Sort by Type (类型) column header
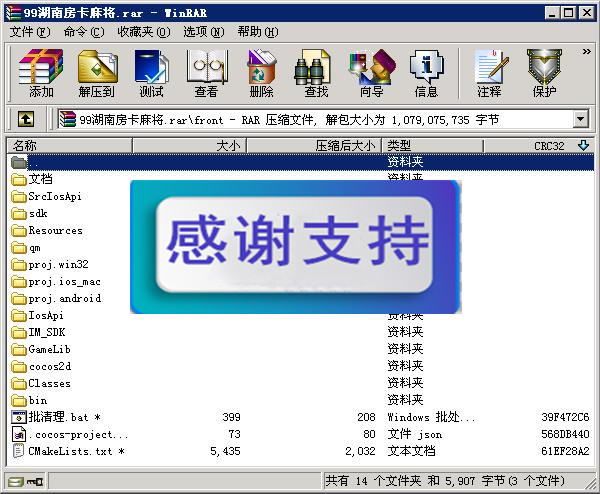The image size is (600, 494). (x=432, y=146)
